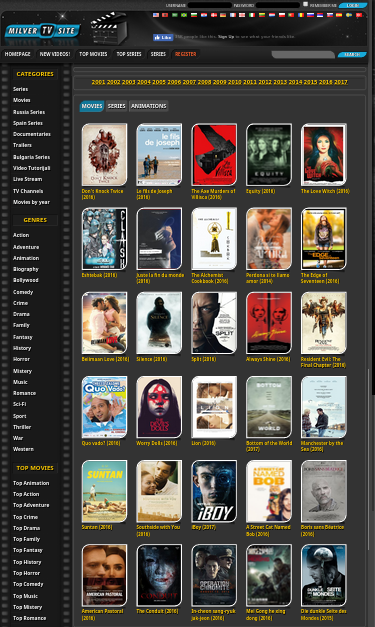Click the Login button
This screenshot has height=627, width=375.
point(353,5)
